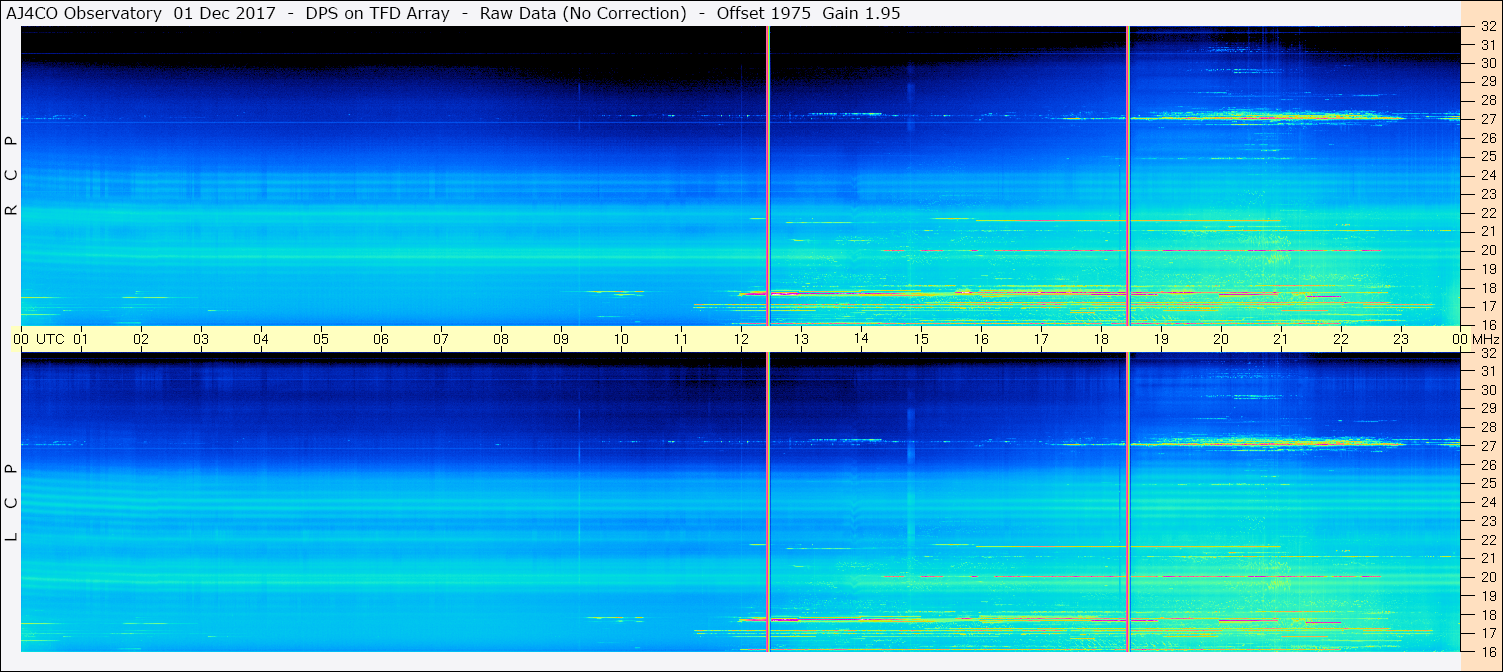Click the DPS on TFD Array label

tap(376, 13)
